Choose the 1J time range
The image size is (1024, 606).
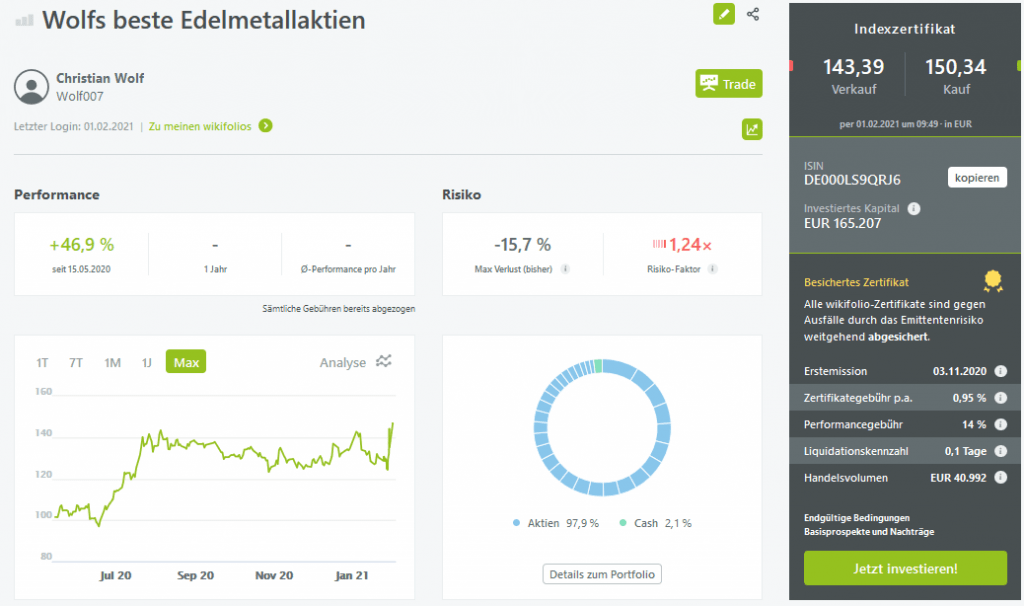(x=146, y=362)
